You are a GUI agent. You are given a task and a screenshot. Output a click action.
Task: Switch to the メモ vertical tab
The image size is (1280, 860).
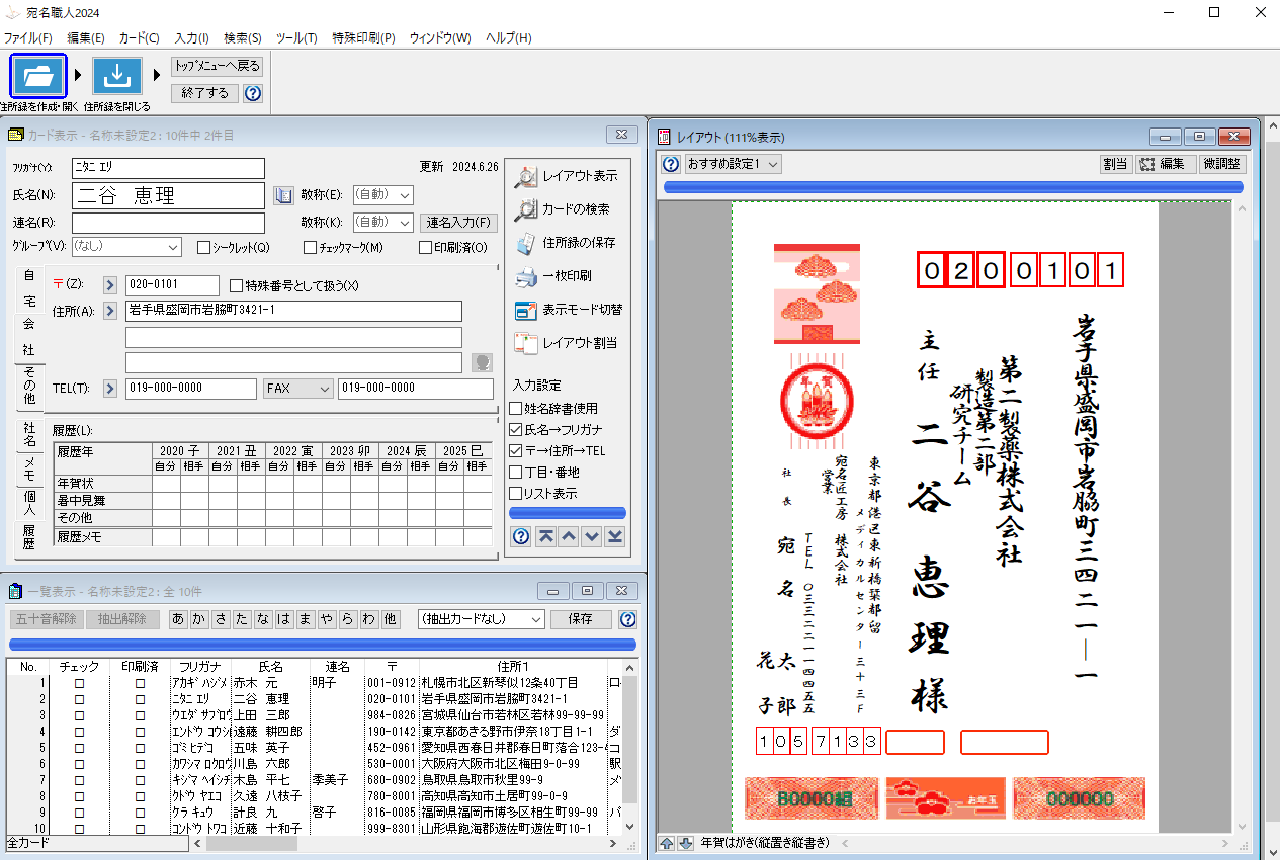click(29, 468)
